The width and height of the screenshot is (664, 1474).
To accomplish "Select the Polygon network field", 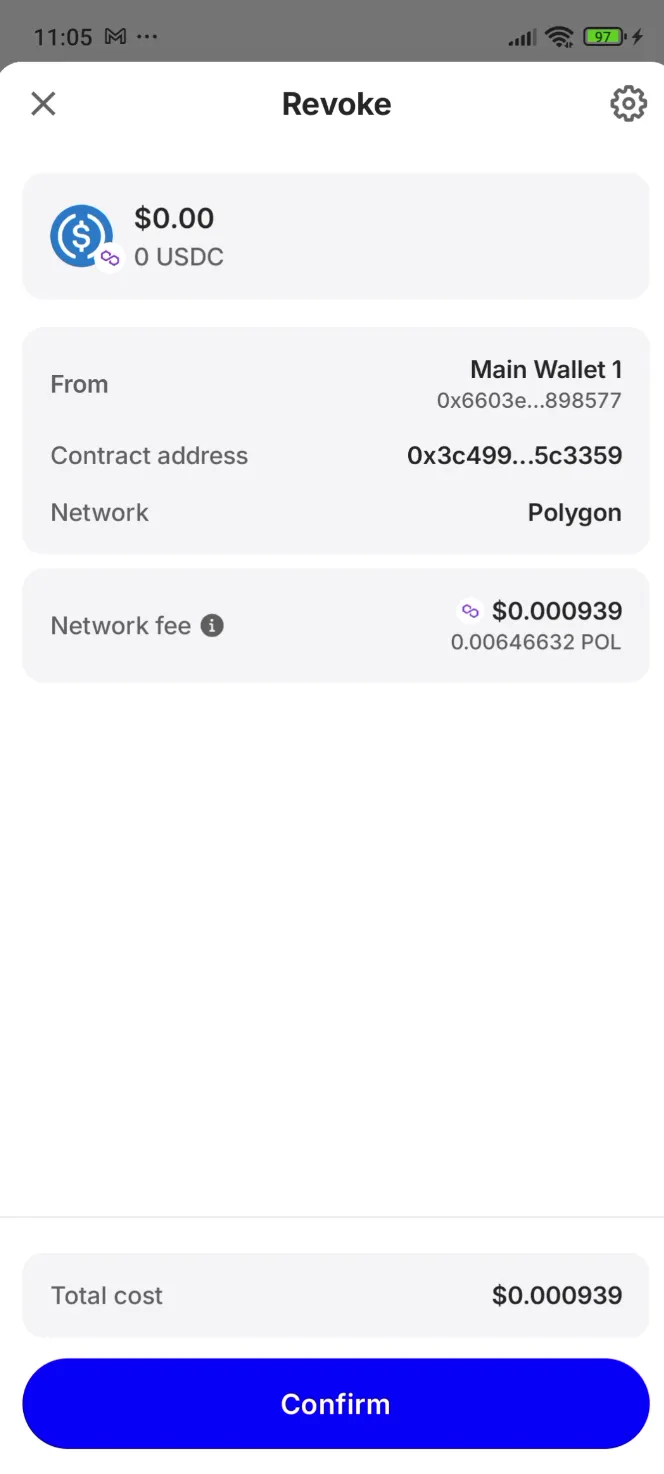I will [x=574, y=512].
